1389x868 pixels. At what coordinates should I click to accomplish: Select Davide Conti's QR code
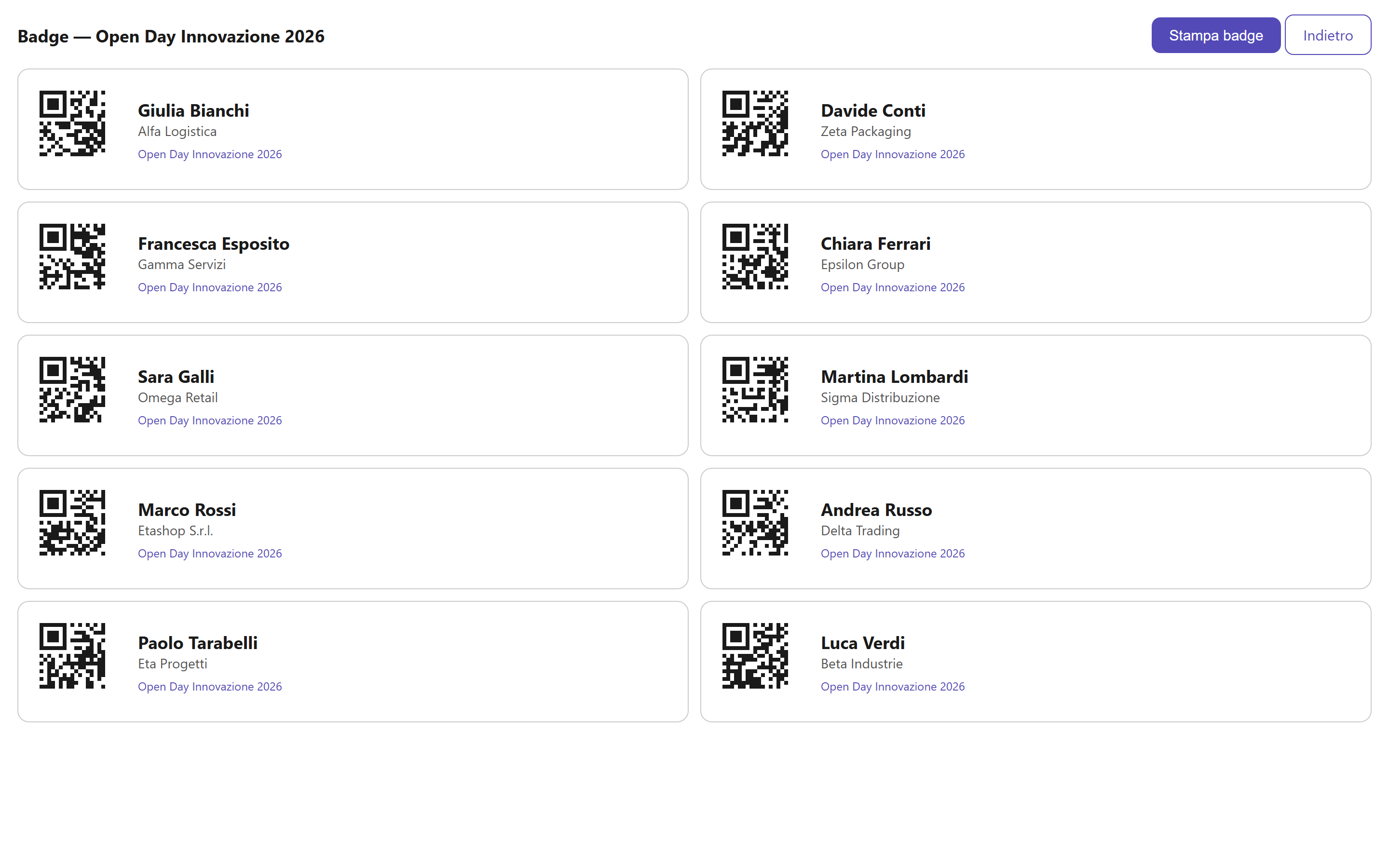click(755, 123)
